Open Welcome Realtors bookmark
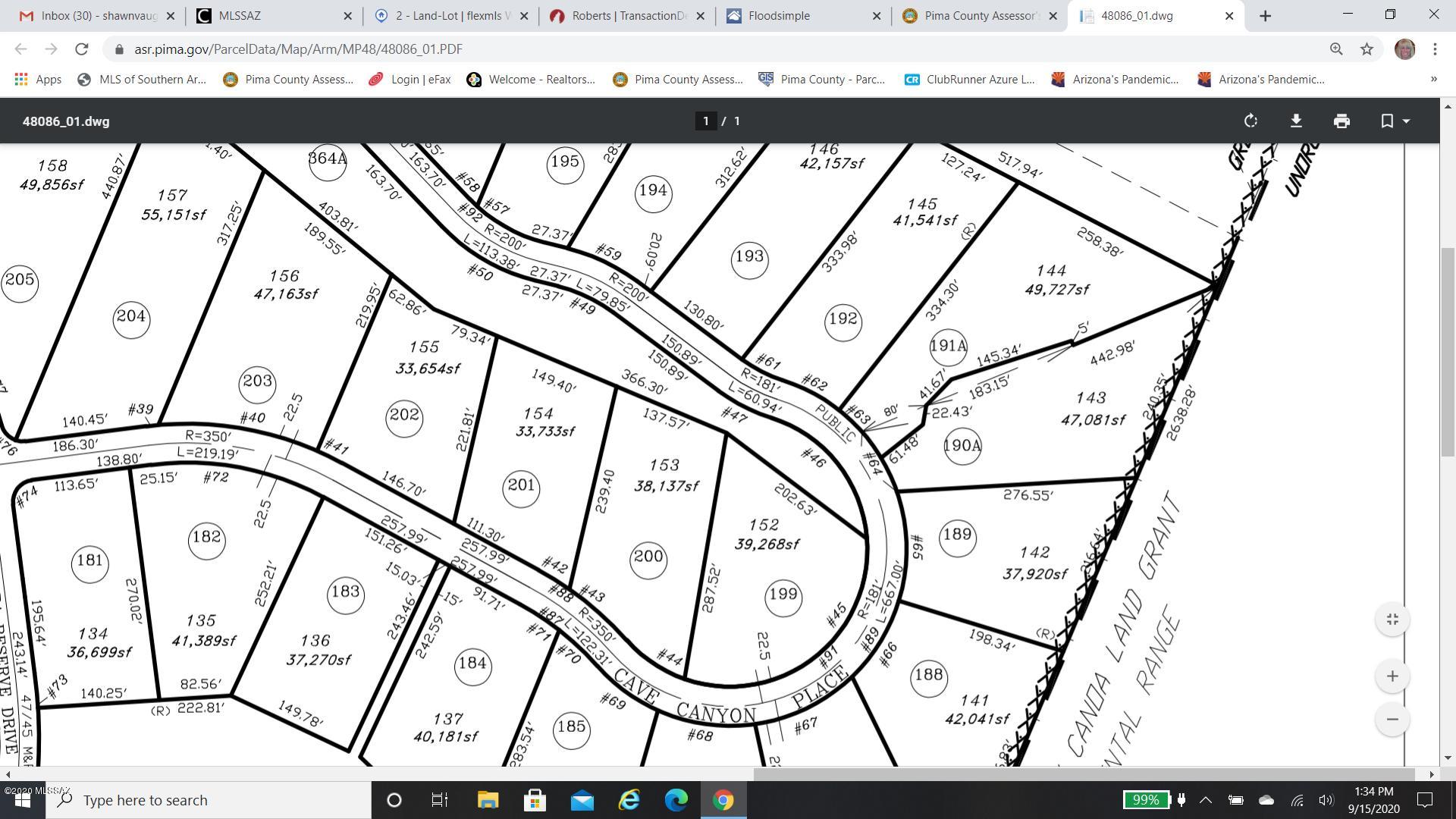This screenshot has height=819, width=1456. [x=531, y=79]
